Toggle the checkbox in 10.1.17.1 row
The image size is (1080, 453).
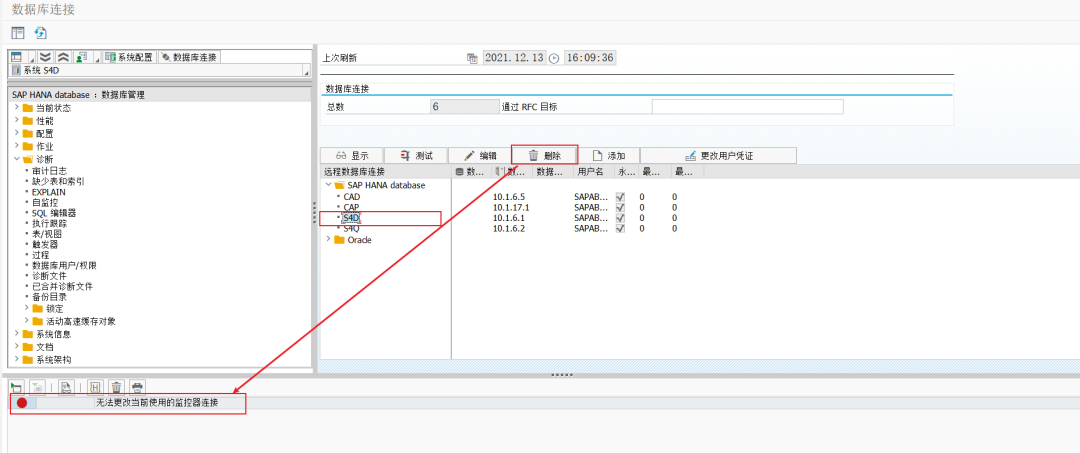(621, 207)
